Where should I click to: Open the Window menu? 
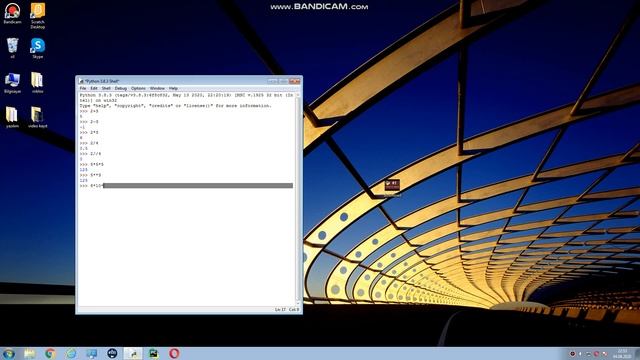click(157, 88)
